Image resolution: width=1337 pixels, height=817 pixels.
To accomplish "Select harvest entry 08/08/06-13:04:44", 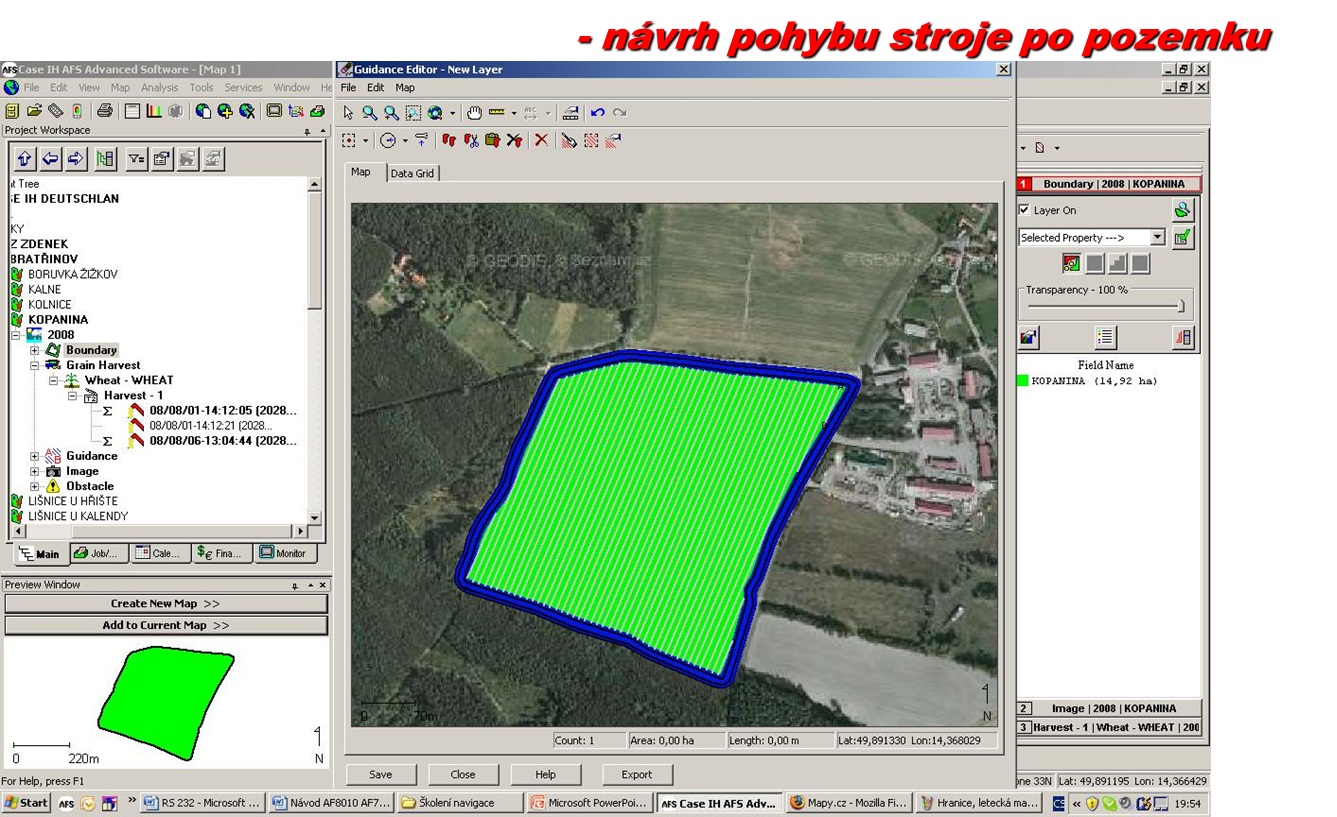I will (x=222, y=441).
